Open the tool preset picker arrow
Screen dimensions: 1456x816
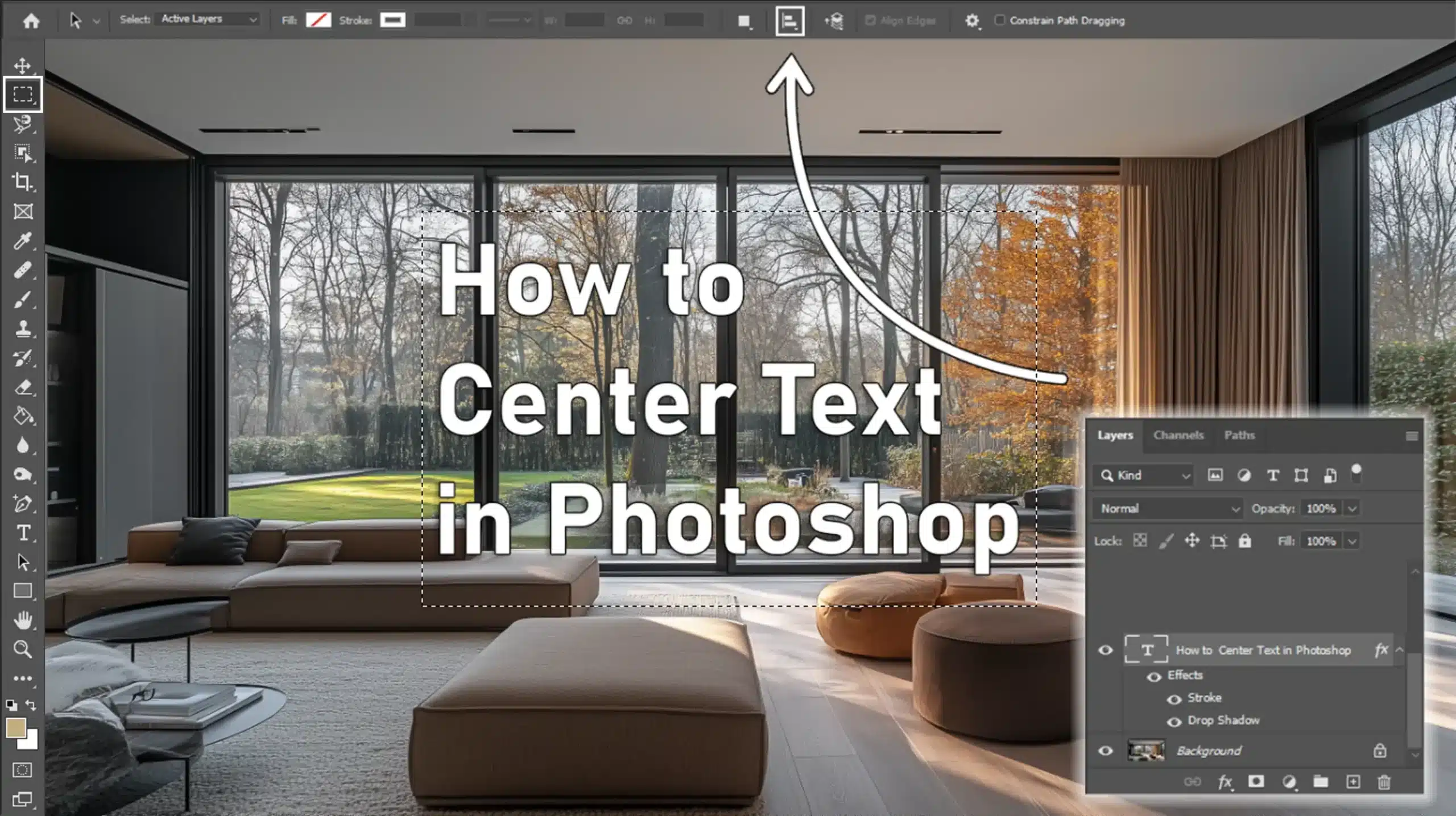coord(97,21)
